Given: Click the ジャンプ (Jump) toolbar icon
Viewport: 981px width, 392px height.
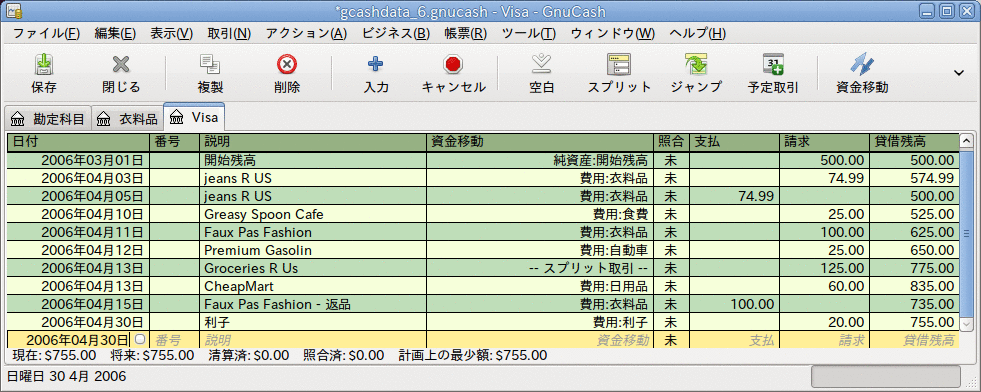Looking at the screenshot, I should tap(696, 64).
